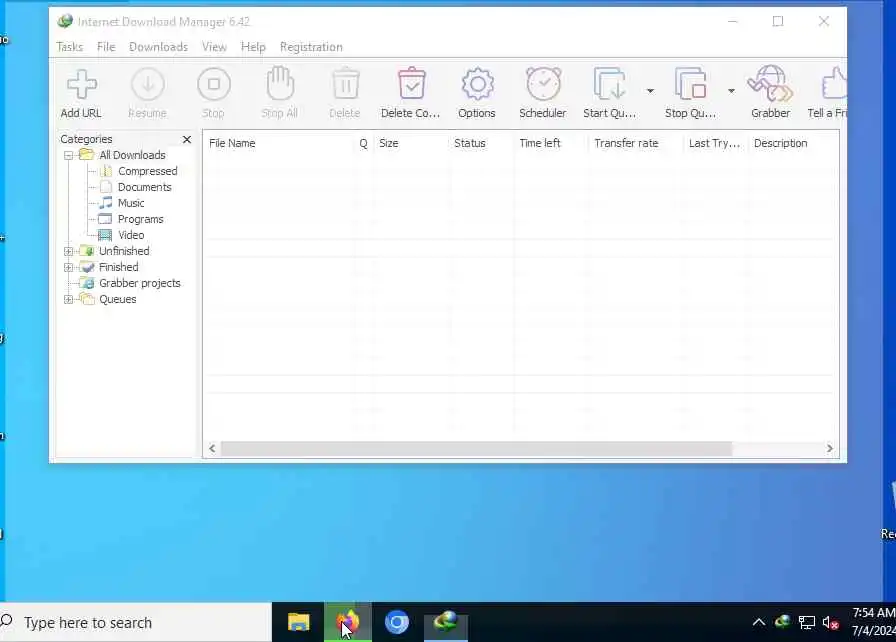Click the IDM system tray icon
This screenshot has height=642, width=896.
(782, 622)
